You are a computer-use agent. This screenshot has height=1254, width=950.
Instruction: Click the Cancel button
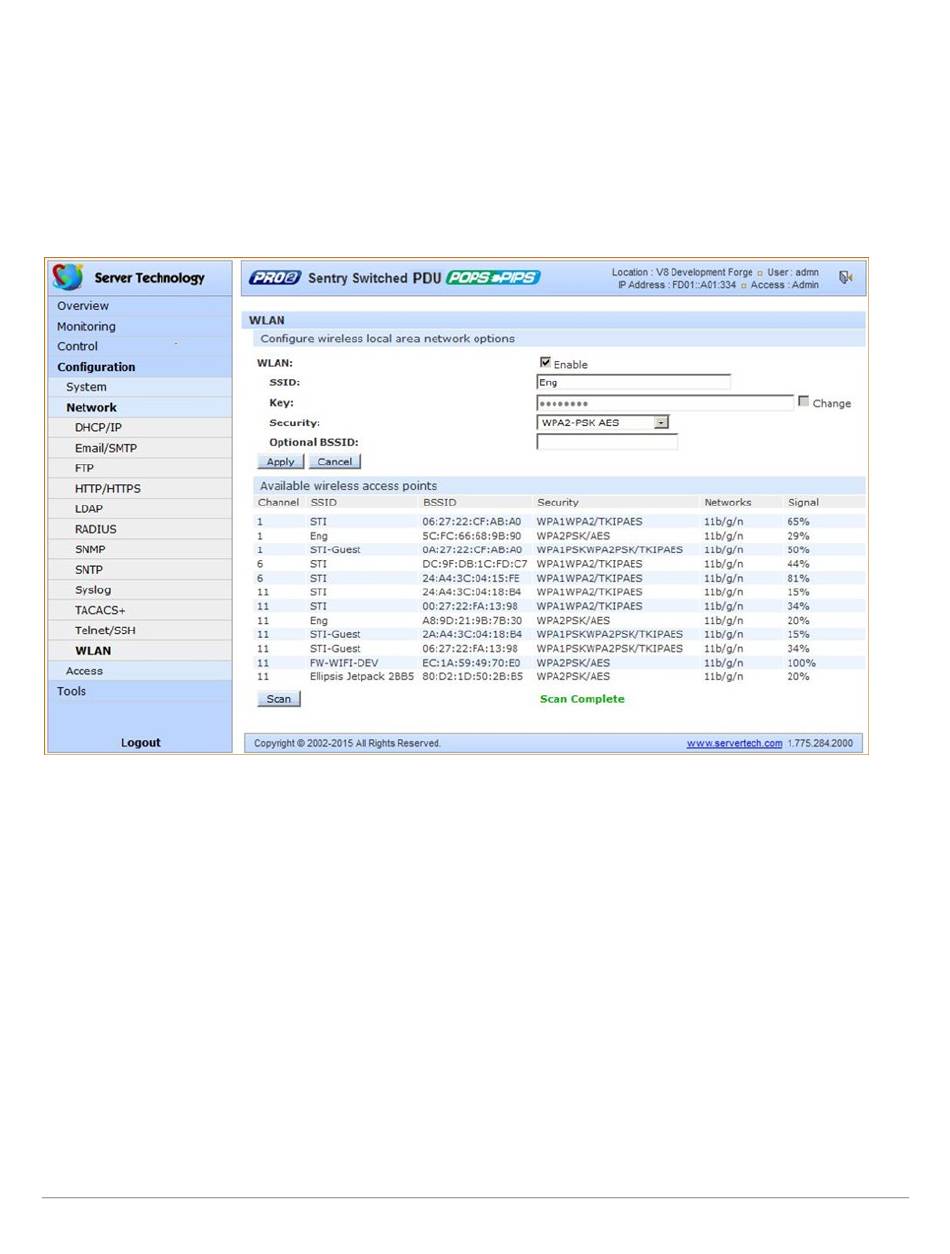tap(335, 462)
